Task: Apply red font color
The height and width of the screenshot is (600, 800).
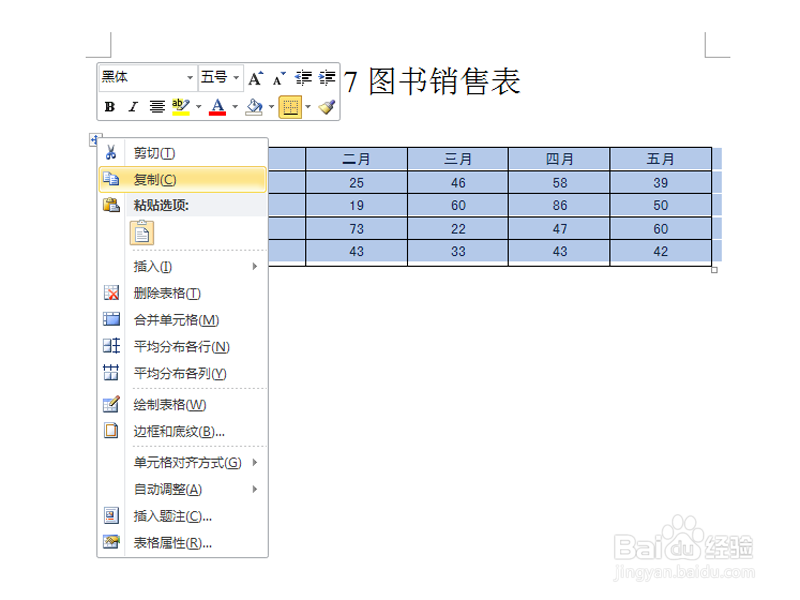Action: (x=217, y=107)
